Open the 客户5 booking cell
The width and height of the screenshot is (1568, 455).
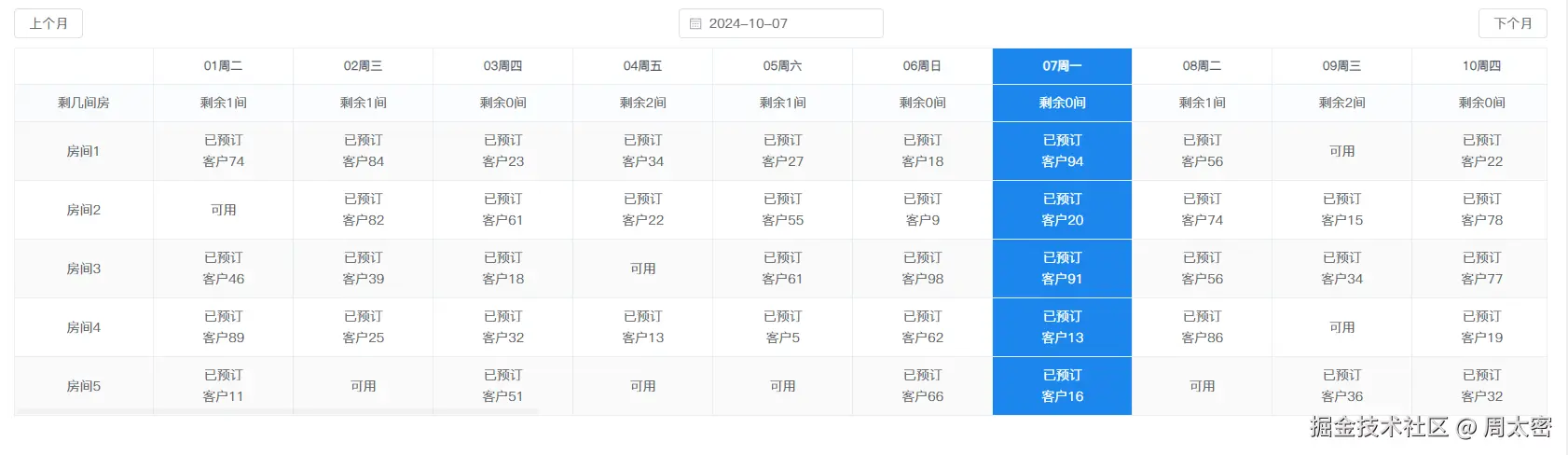click(x=783, y=327)
